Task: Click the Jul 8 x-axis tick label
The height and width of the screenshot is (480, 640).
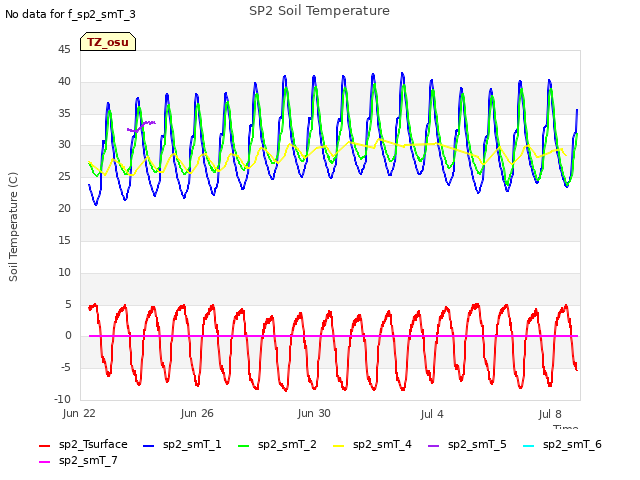Action: click(x=550, y=414)
